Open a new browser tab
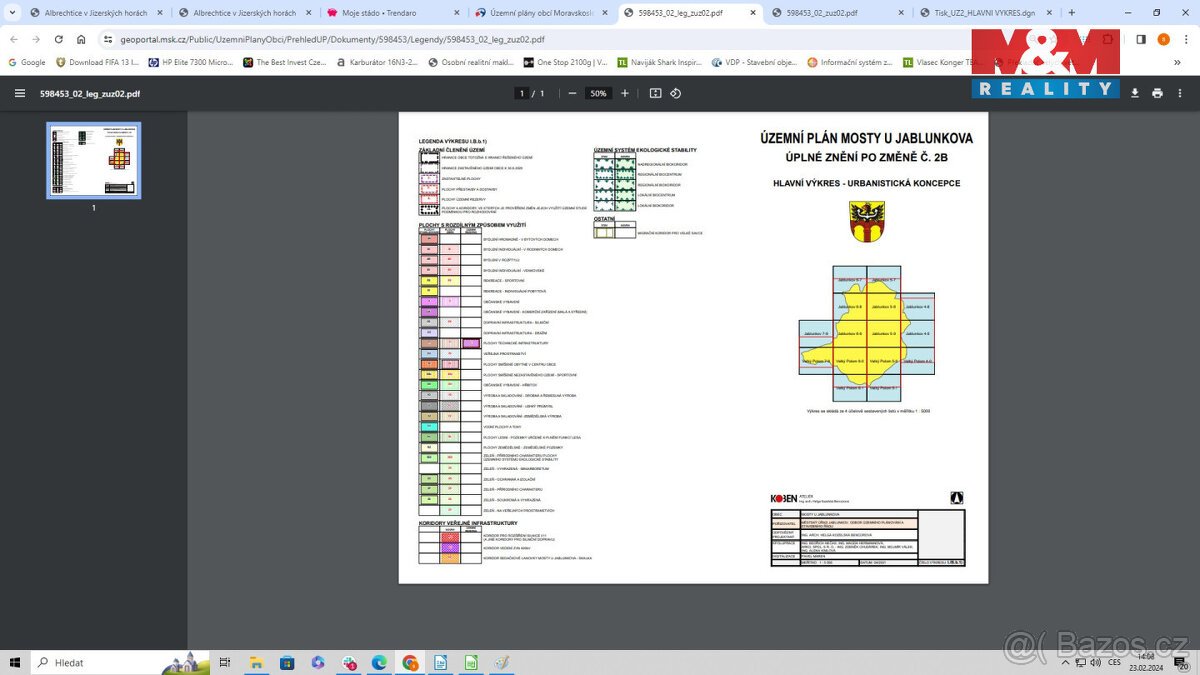The height and width of the screenshot is (675, 1200). 1072,13
